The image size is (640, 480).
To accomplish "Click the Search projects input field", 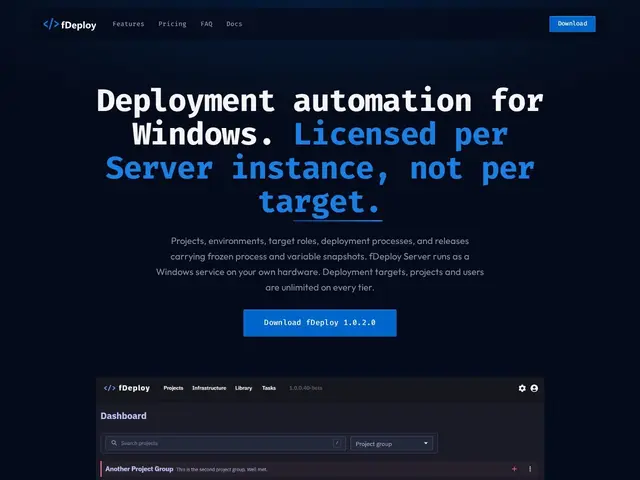I will click(225, 443).
